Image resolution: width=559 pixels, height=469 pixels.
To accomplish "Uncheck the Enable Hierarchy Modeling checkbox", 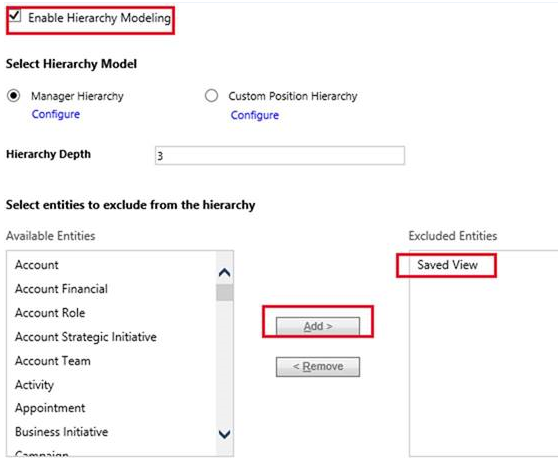I will tap(15, 16).
